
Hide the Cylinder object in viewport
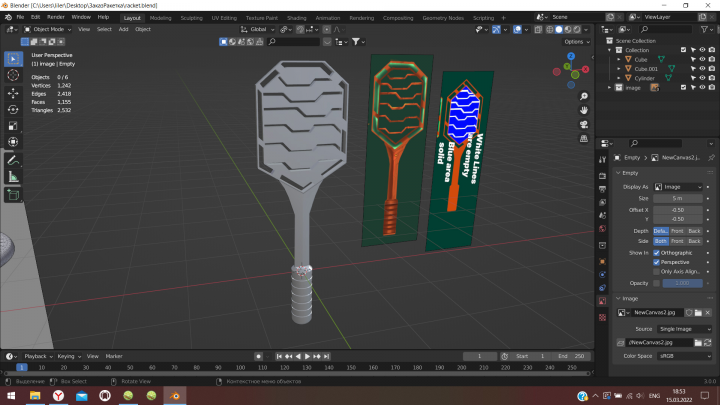click(702, 78)
